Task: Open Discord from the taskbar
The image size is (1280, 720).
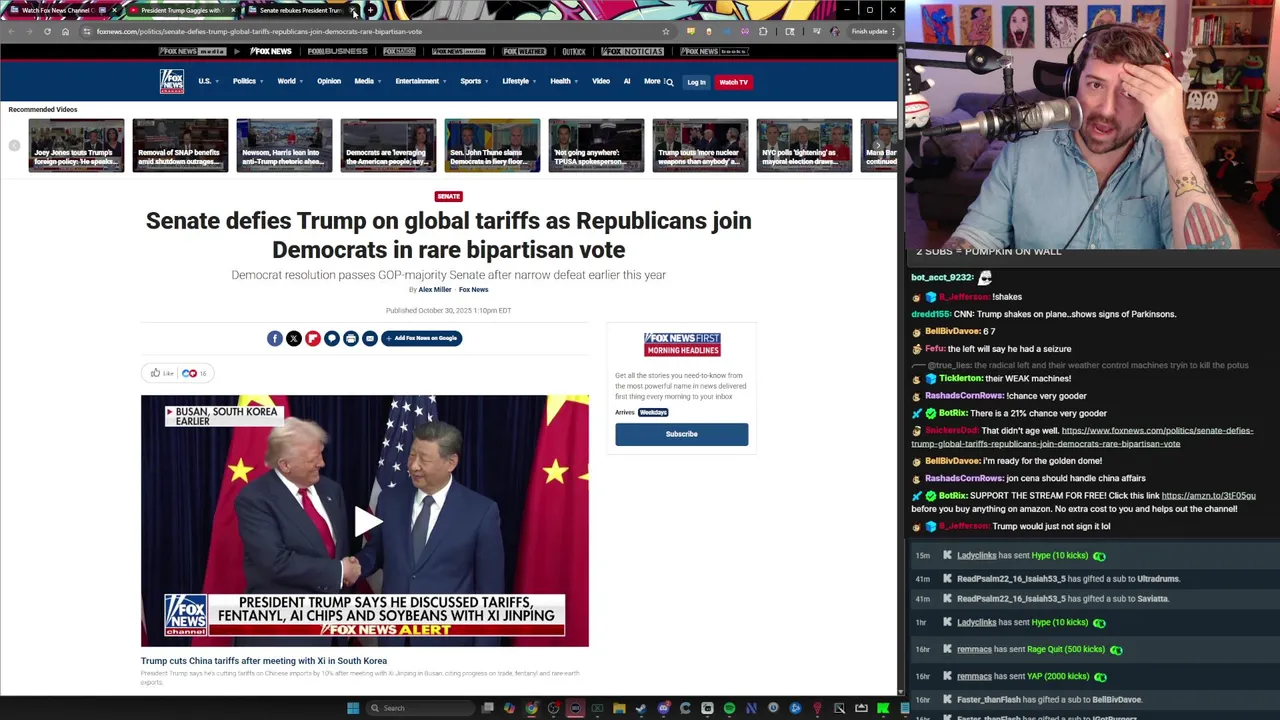Action: (x=663, y=708)
